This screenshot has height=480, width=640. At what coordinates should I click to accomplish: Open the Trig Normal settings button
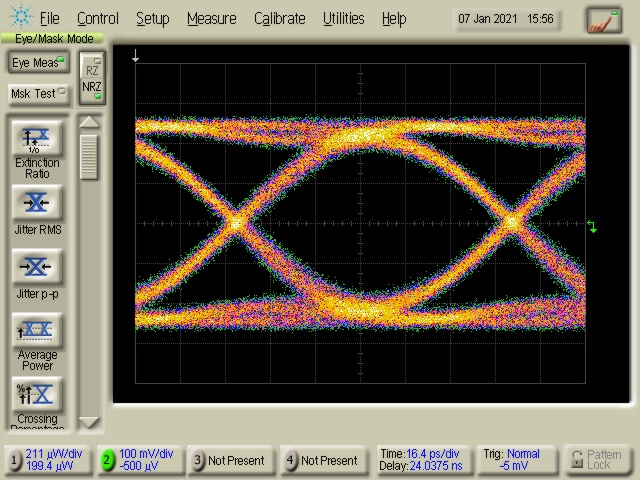click(516, 460)
